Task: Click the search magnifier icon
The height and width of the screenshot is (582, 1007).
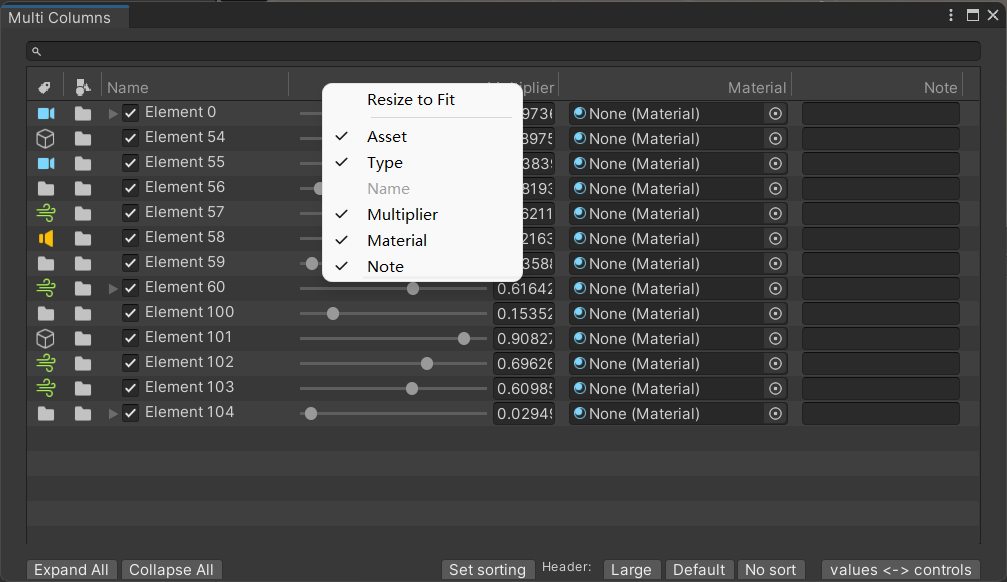Action: pos(37,51)
